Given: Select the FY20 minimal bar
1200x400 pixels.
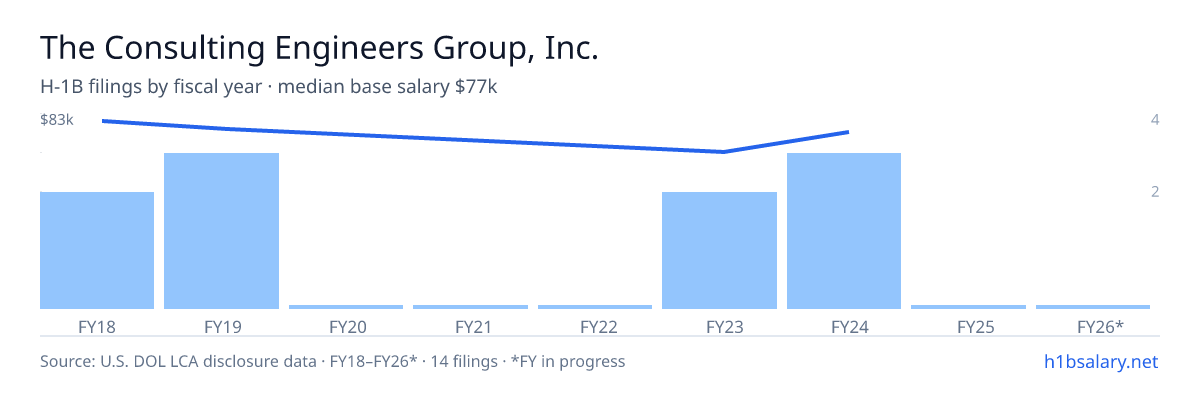Looking at the screenshot, I should coord(346,307).
